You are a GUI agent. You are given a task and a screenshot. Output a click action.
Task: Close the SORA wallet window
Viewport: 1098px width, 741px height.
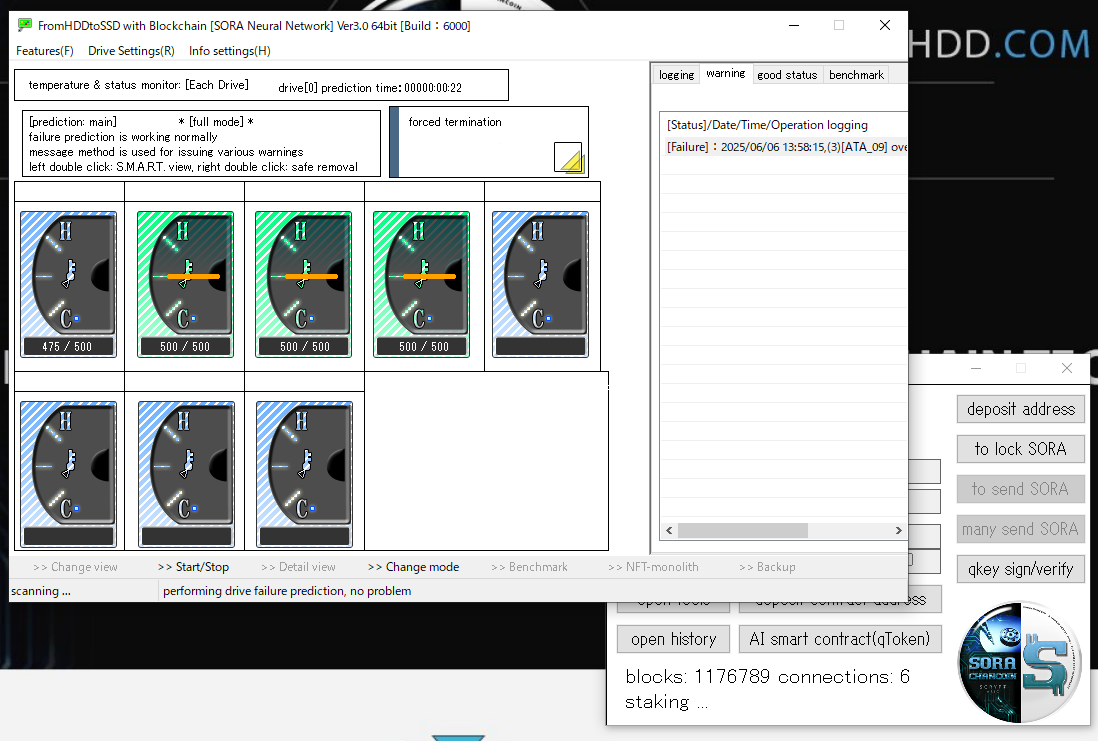[x=1066, y=368]
